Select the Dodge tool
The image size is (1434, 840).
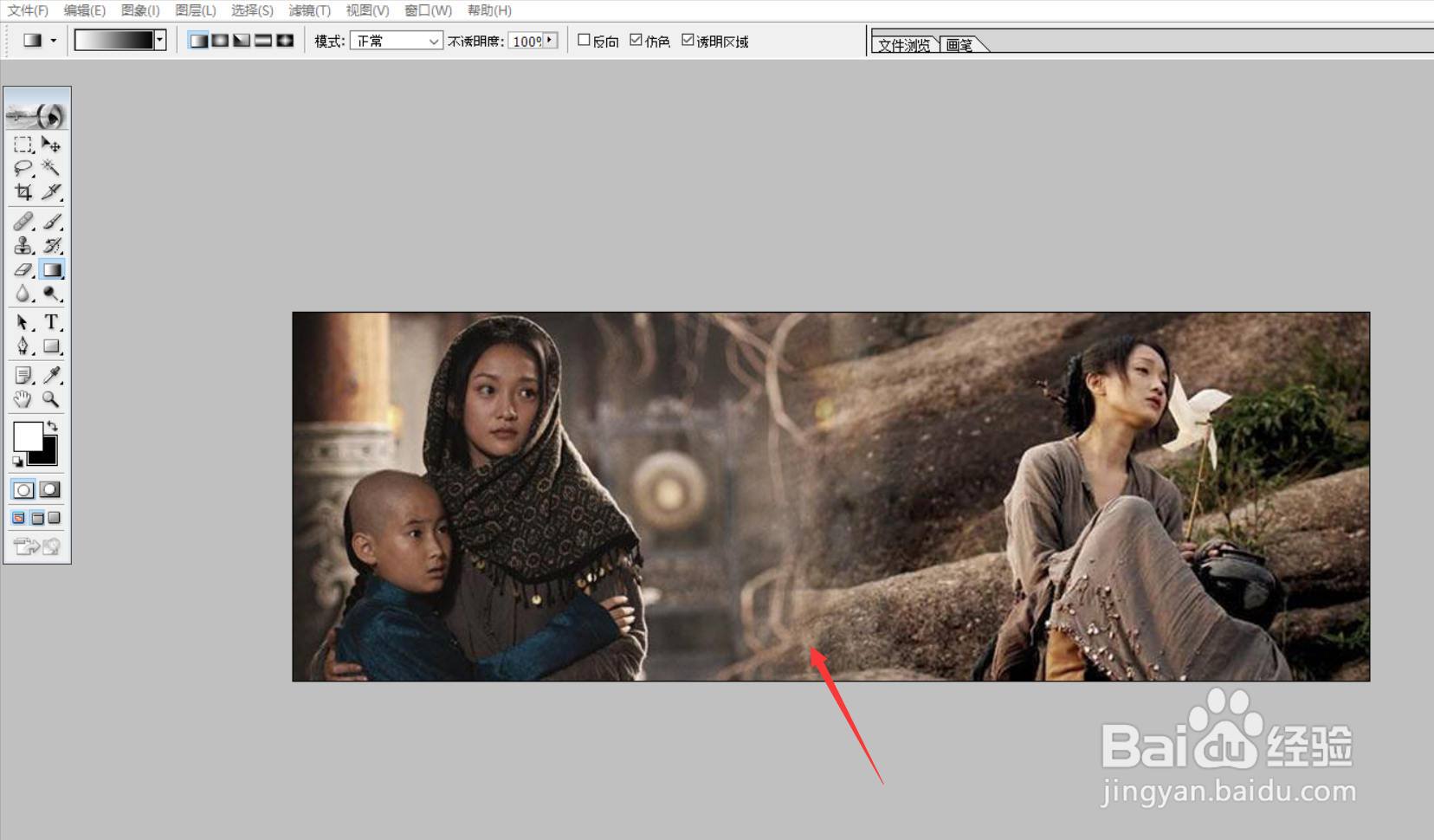(52, 294)
